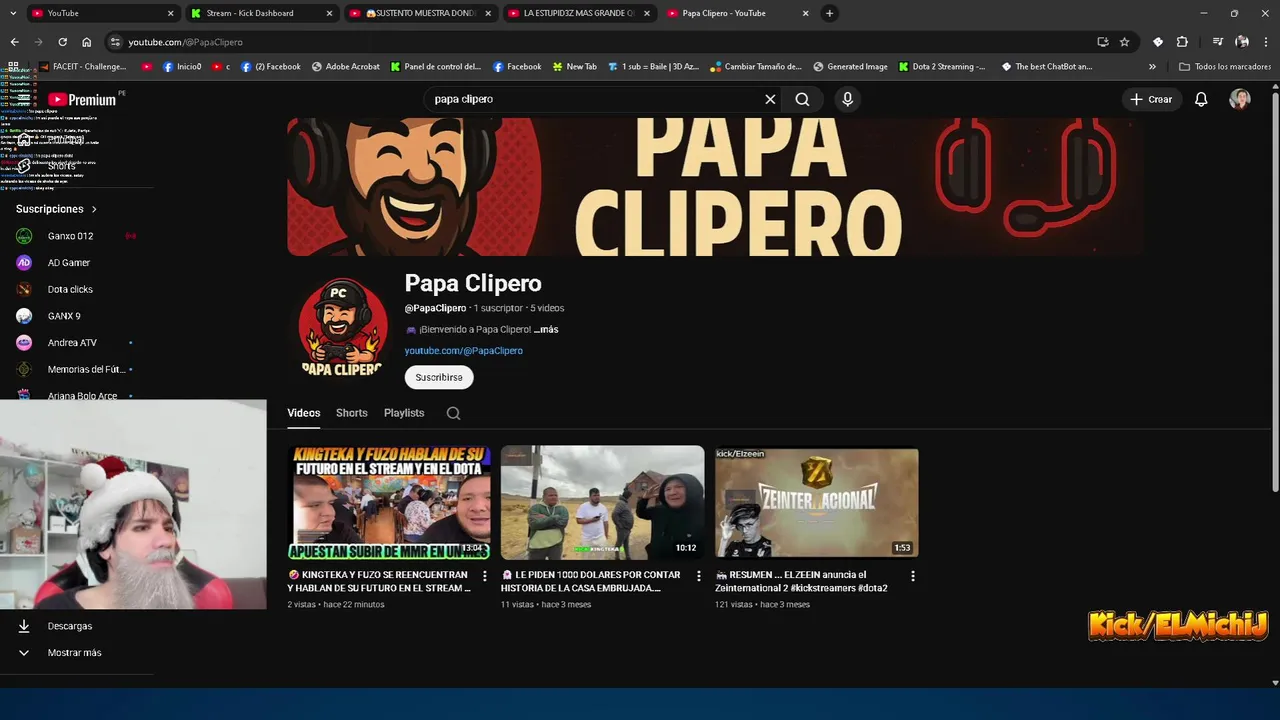
Task: Clear the search box with the X
Action: pos(770,99)
